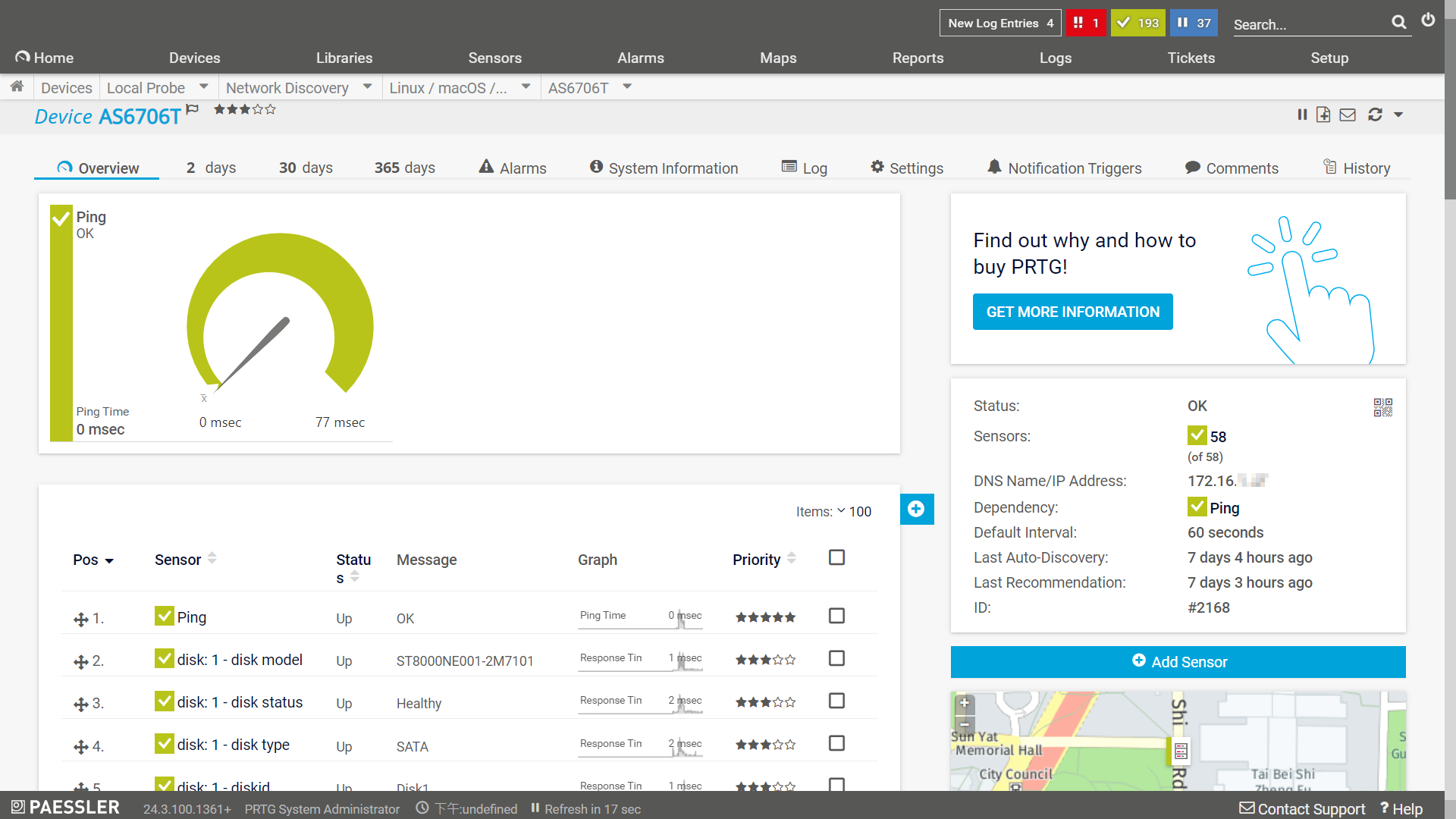Sort the table by Priority column
The height and width of the screenshot is (819, 1456).
[x=764, y=560]
